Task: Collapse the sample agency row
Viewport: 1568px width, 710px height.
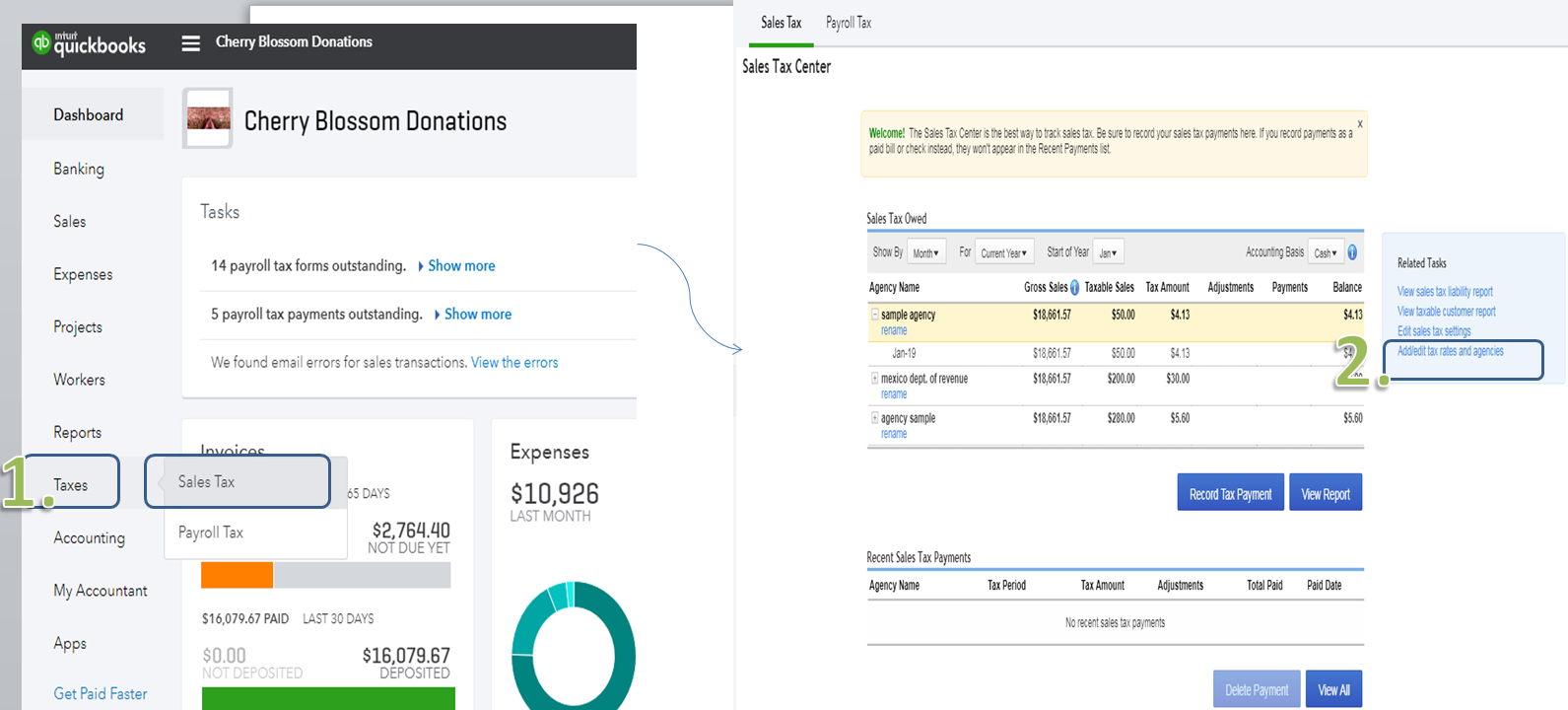Action: coord(874,315)
